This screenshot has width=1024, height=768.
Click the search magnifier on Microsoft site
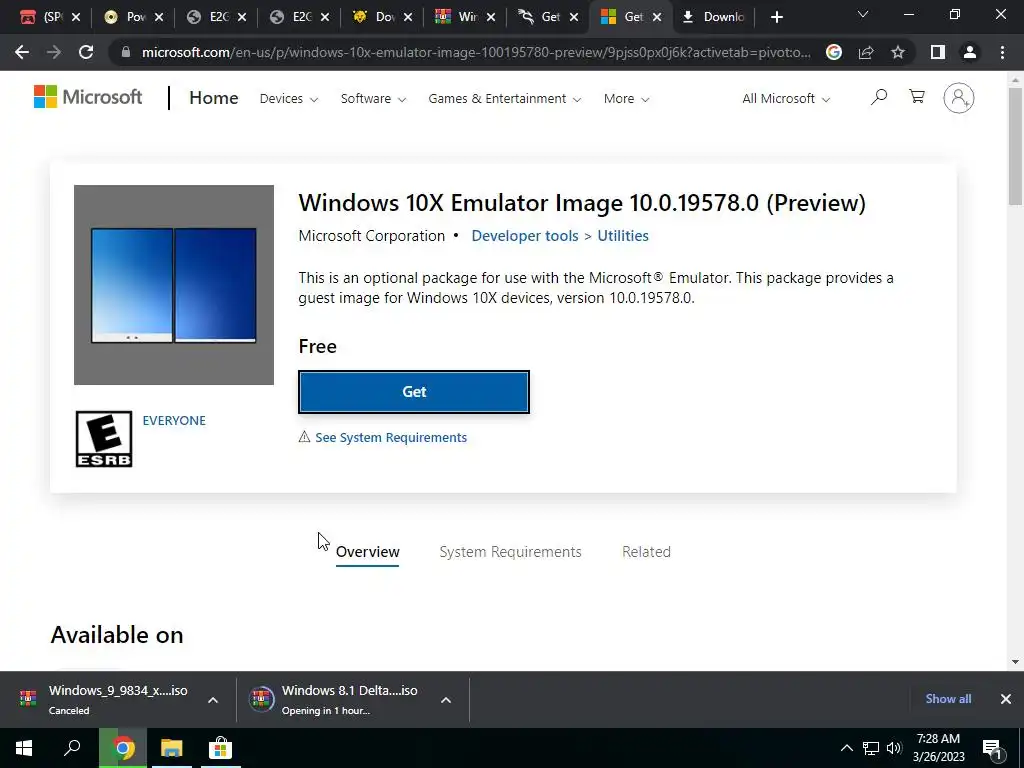click(x=879, y=97)
